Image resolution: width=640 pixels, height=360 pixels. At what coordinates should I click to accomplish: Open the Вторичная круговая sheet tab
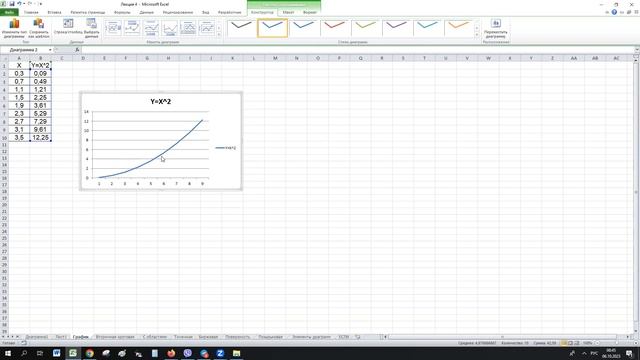point(115,337)
